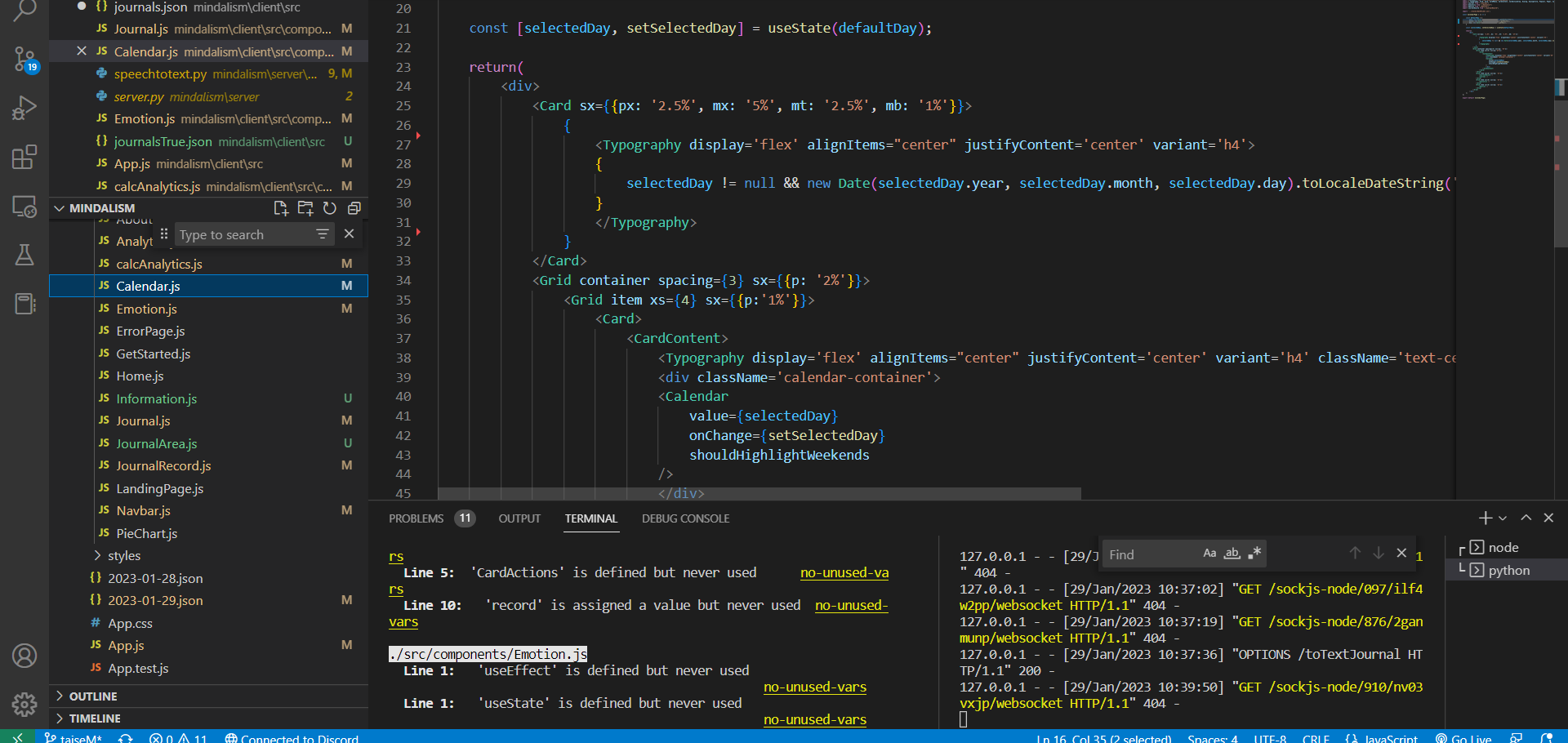Toggle Match Whole Word in terminal Find
Image resolution: width=1568 pixels, height=743 pixels.
point(1232,553)
